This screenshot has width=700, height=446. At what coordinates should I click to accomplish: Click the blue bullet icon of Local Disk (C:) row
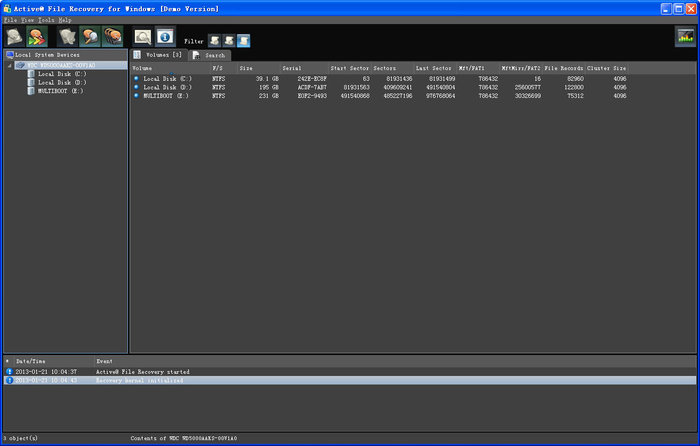click(136, 79)
